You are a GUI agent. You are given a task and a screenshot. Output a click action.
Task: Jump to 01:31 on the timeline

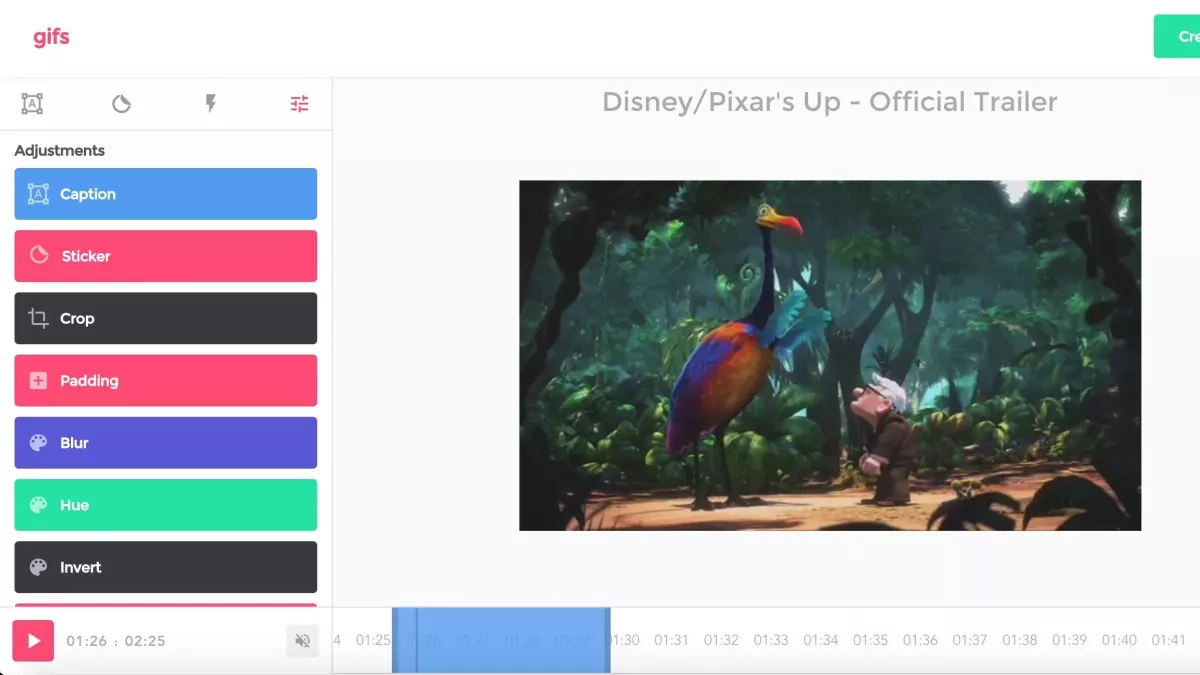[671, 640]
